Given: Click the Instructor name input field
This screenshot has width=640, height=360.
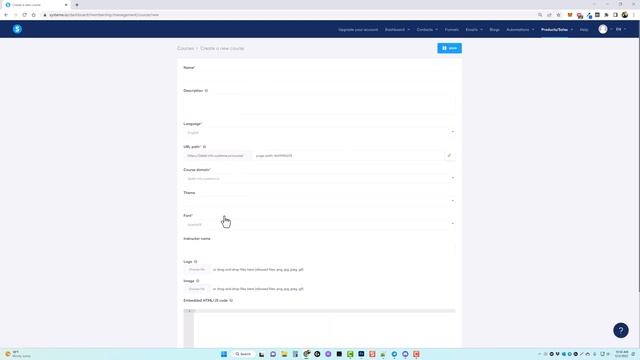Looking at the screenshot, I should (320, 249).
